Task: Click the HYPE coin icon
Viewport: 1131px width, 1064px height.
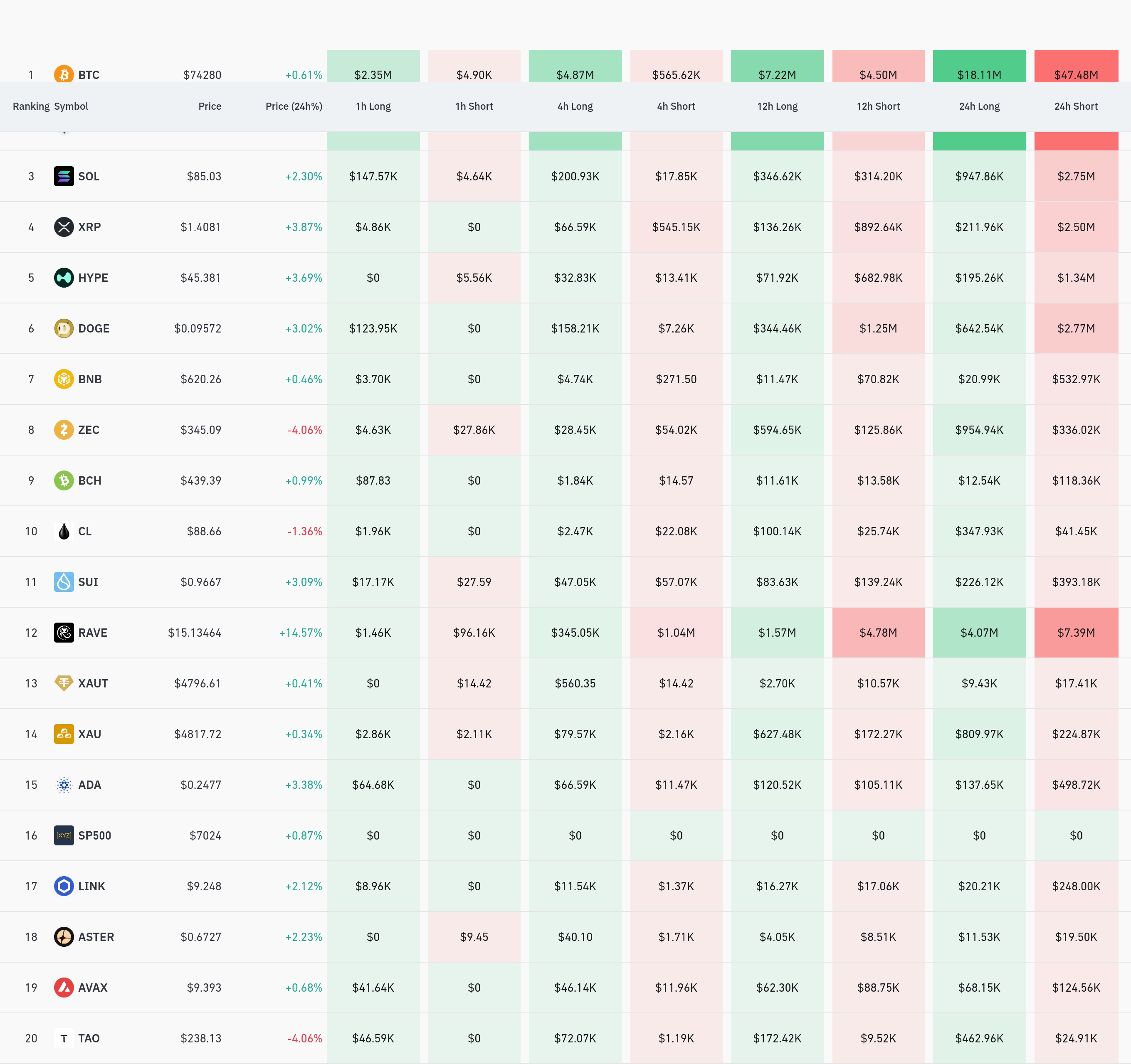Action: [64, 278]
